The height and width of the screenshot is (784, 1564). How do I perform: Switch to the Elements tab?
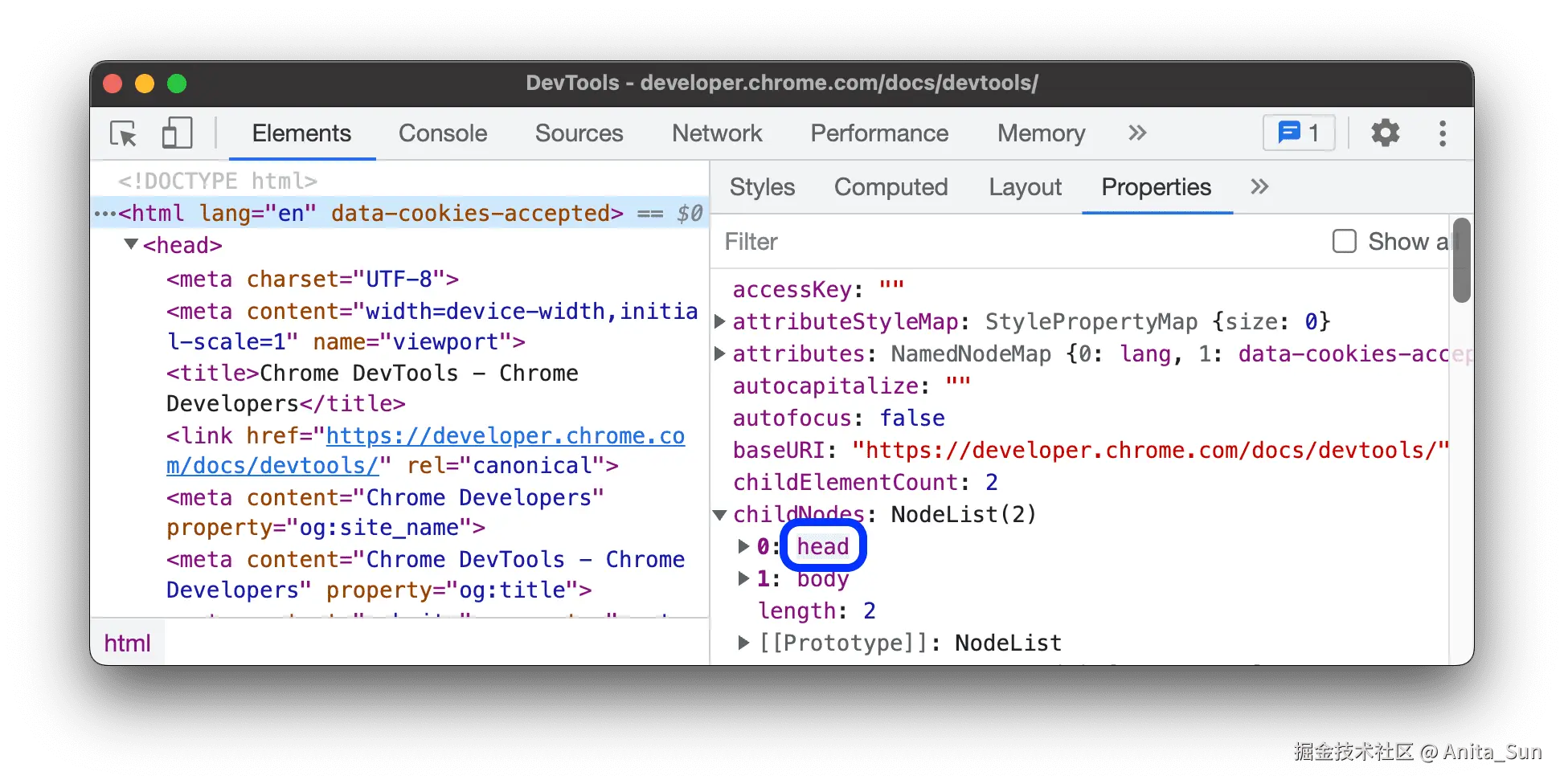[301, 133]
